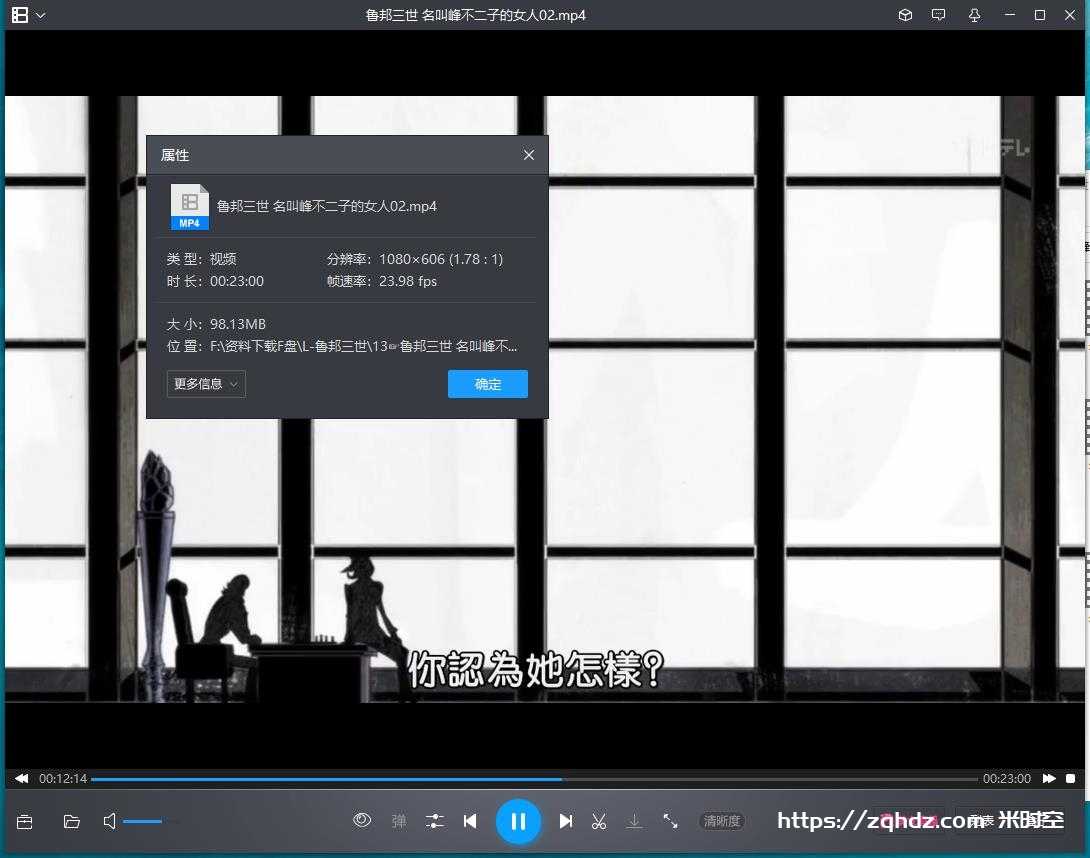Image resolution: width=1090 pixels, height=858 pixels.
Task: Pin the player window on top
Action: coord(974,15)
